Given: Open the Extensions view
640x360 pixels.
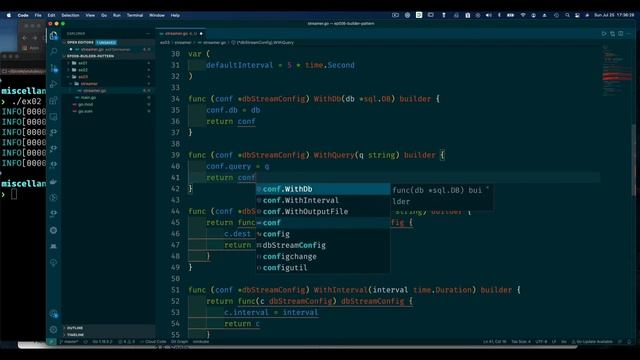Looking at the screenshot, I should (x=53, y=100).
